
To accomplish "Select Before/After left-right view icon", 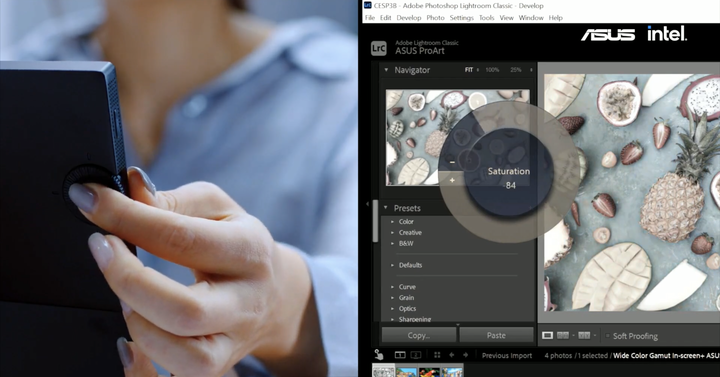I will tap(563, 336).
